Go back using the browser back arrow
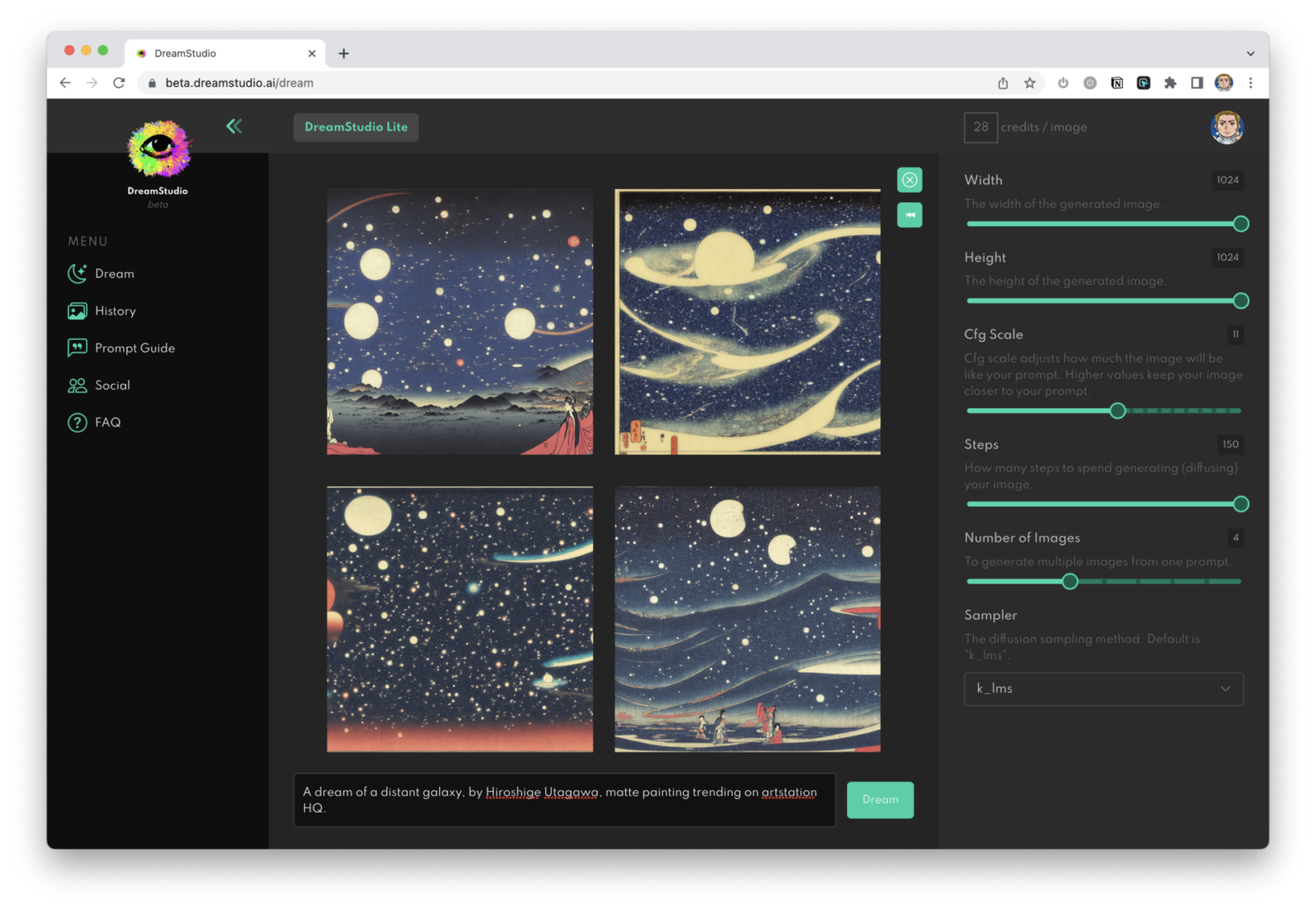 (65, 83)
